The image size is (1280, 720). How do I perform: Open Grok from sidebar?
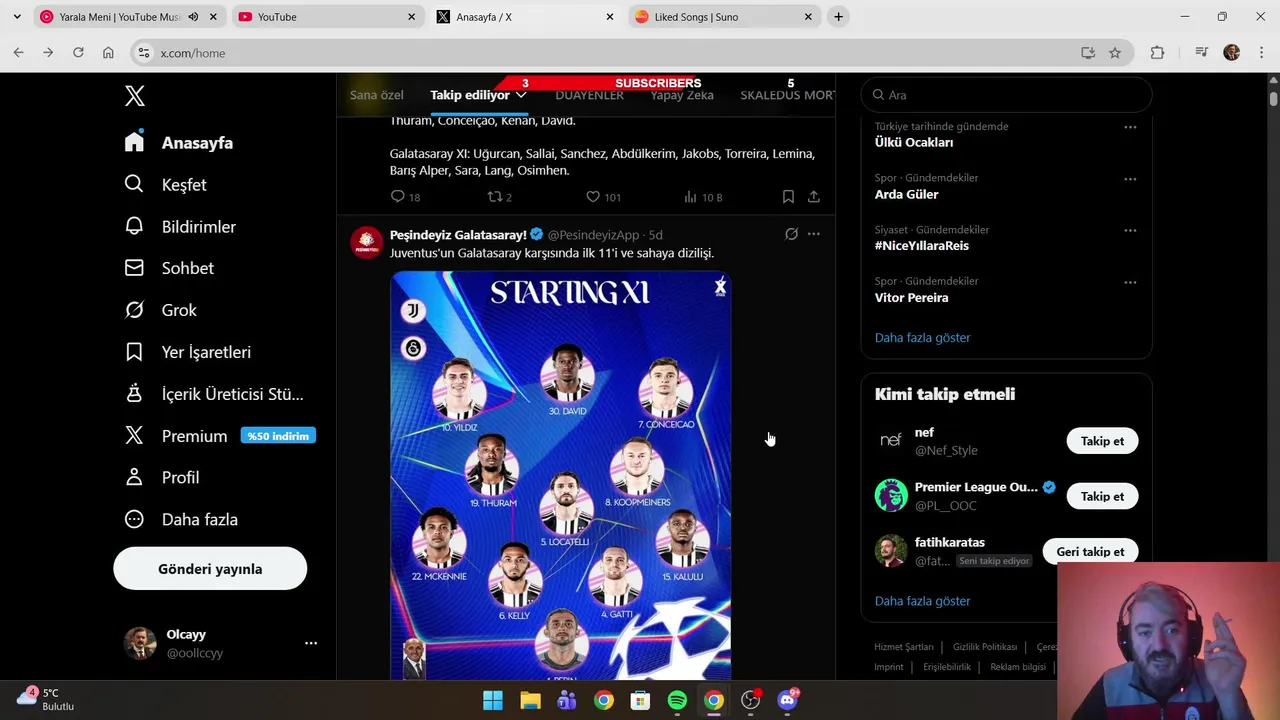tap(160, 310)
